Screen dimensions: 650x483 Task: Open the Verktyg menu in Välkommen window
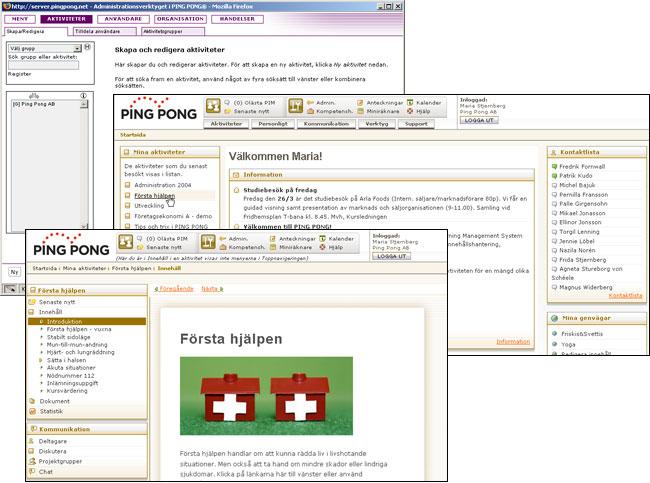[x=377, y=124]
